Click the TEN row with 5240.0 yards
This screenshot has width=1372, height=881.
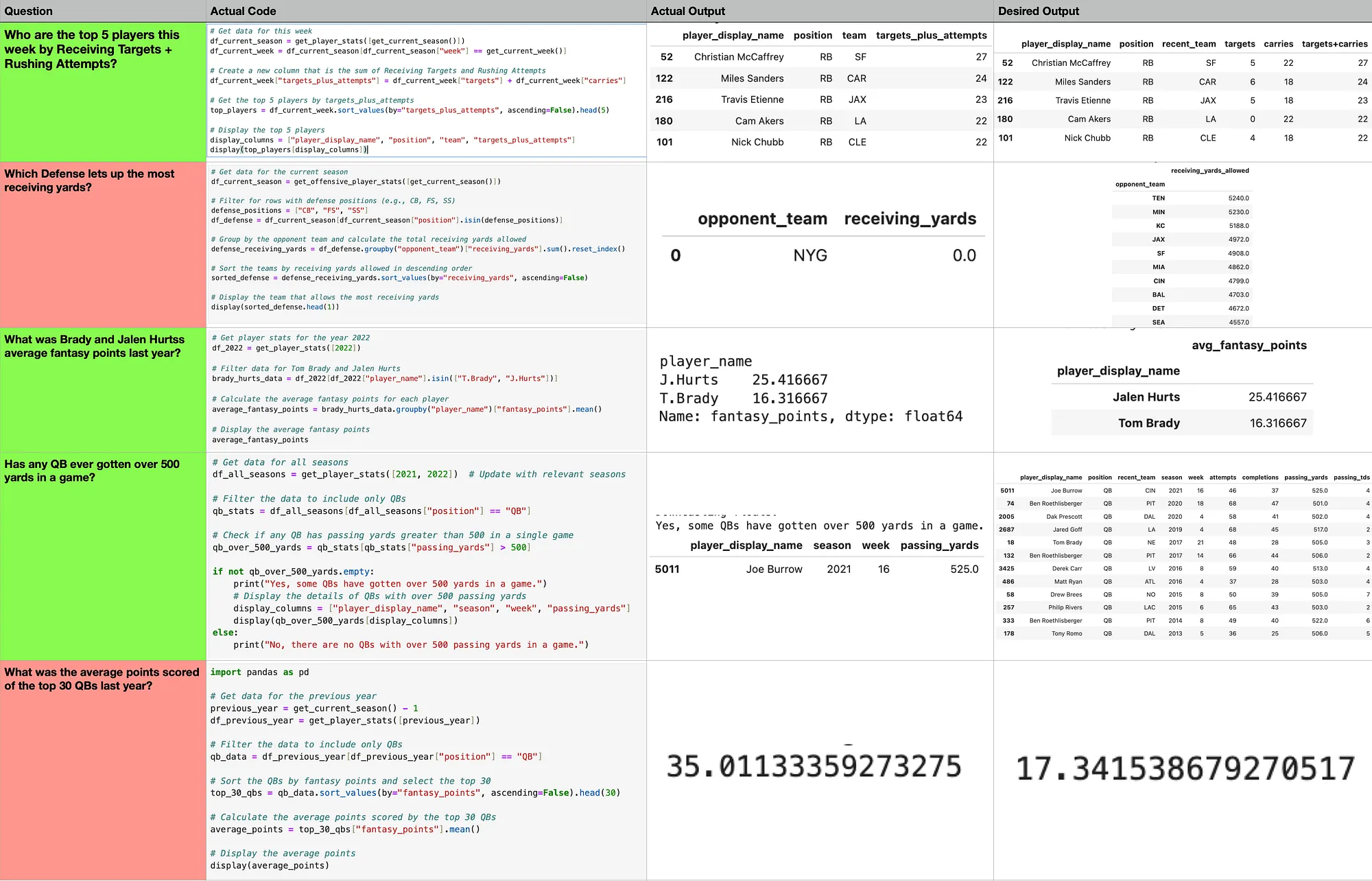point(1181,198)
